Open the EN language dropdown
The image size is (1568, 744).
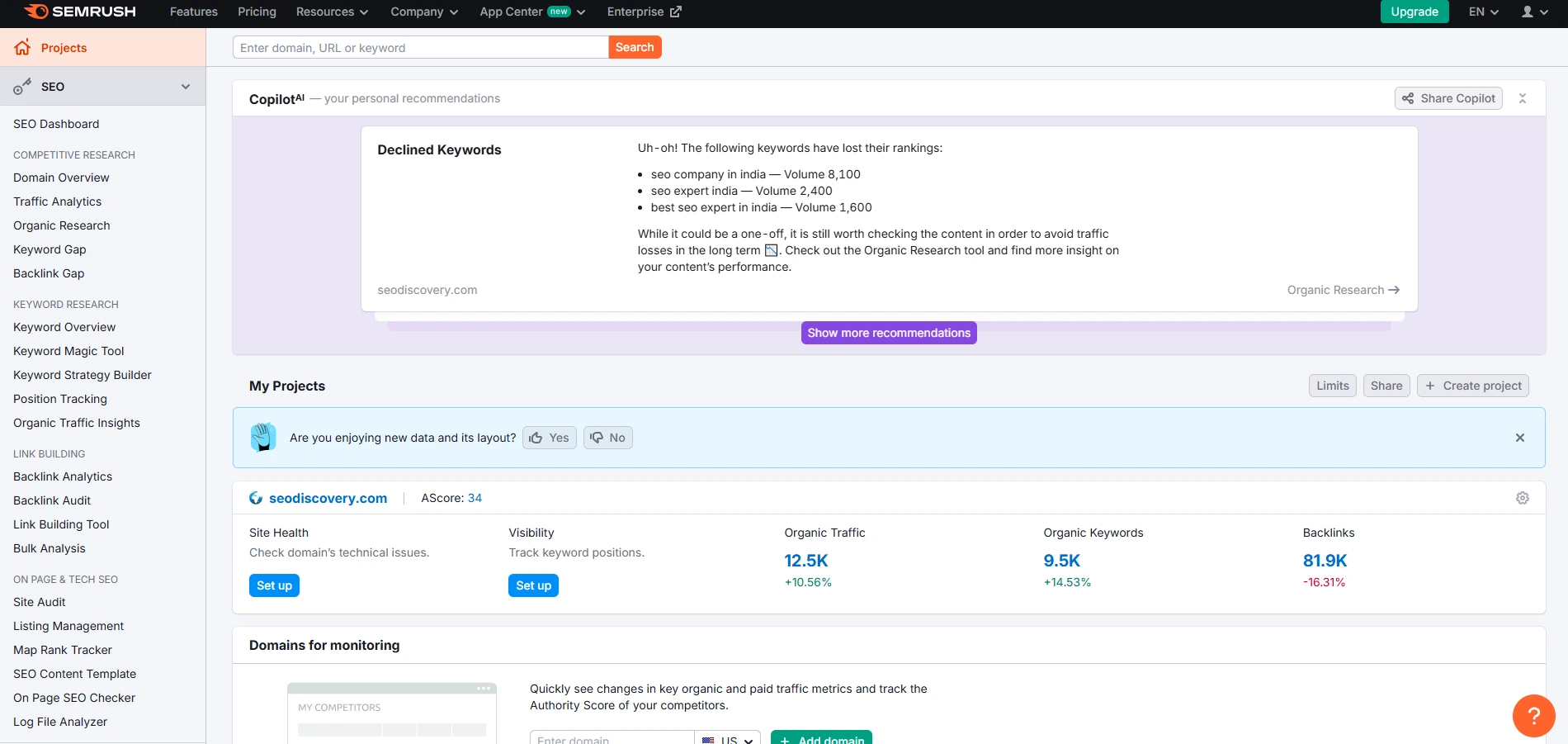(x=1482, y=12)
